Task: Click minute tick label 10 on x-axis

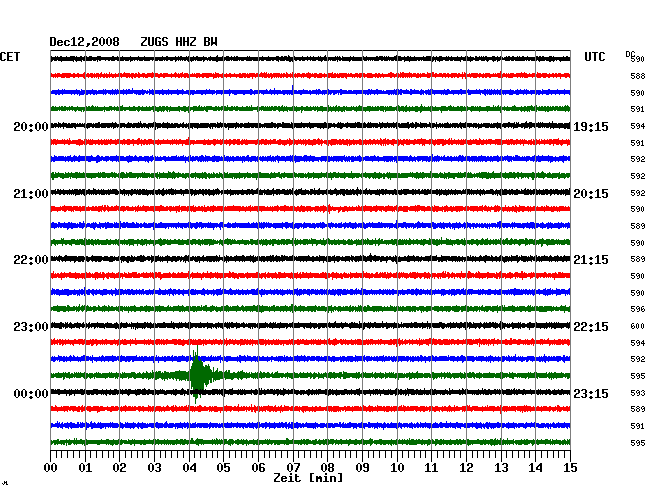Action: coord(397,468)
